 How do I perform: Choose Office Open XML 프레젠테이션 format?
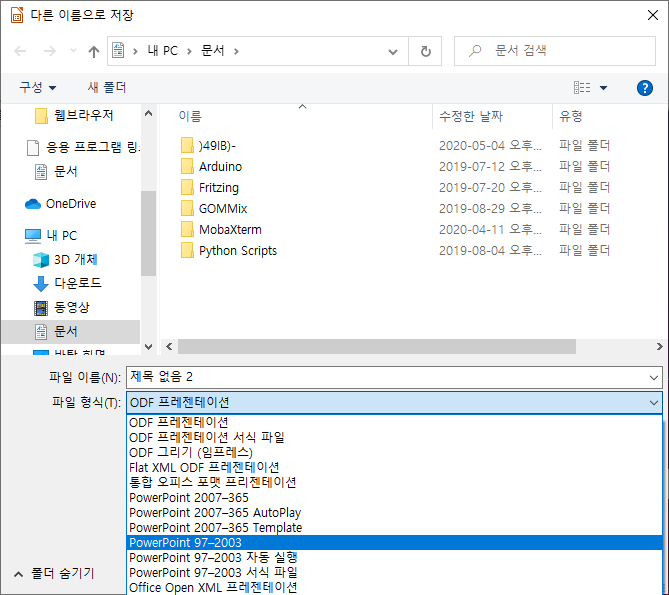click(x=394, y=587)
